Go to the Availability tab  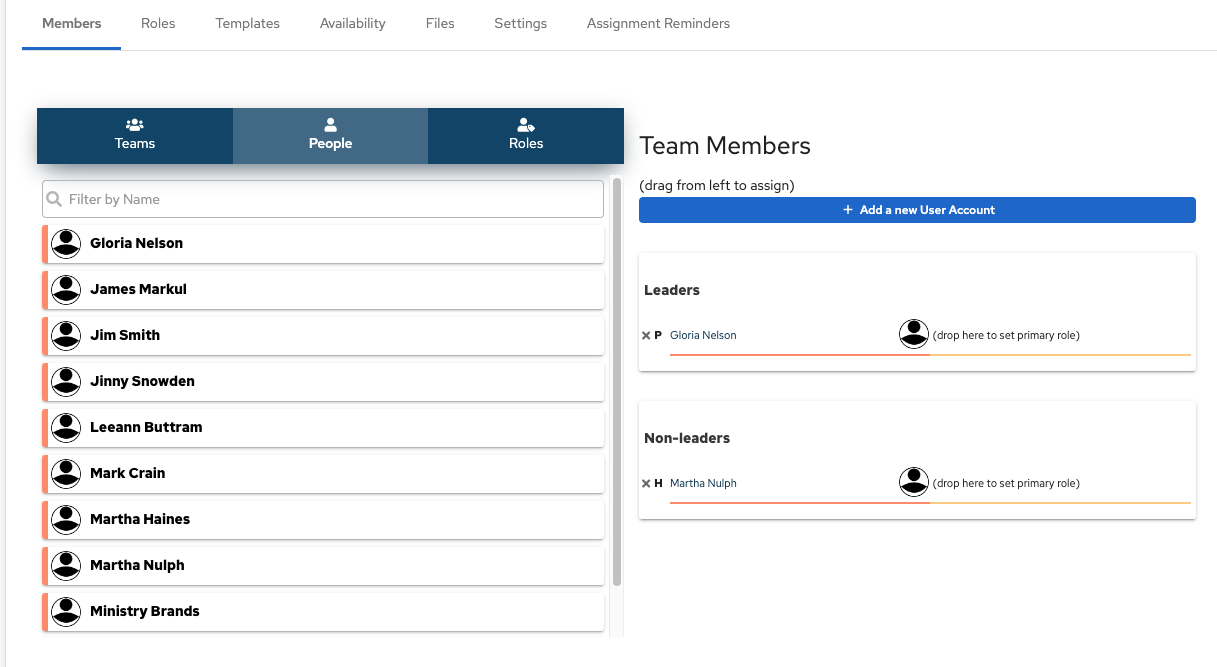[x=352, y=23]
